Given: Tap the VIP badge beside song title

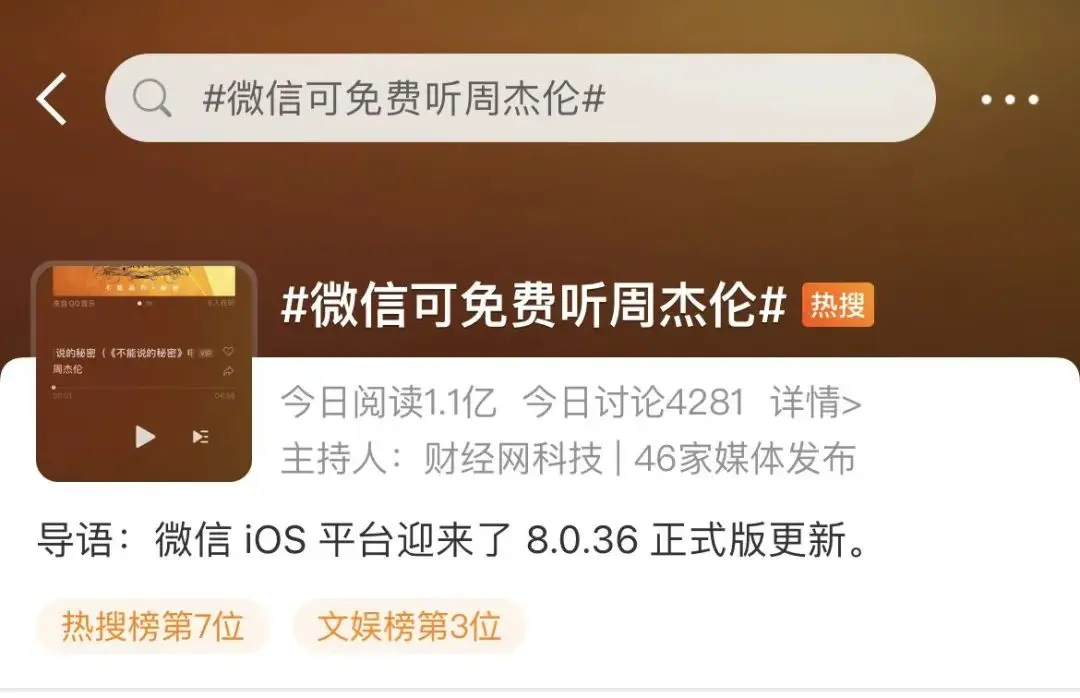Looking at the screenshot, I should coord(205,353).
